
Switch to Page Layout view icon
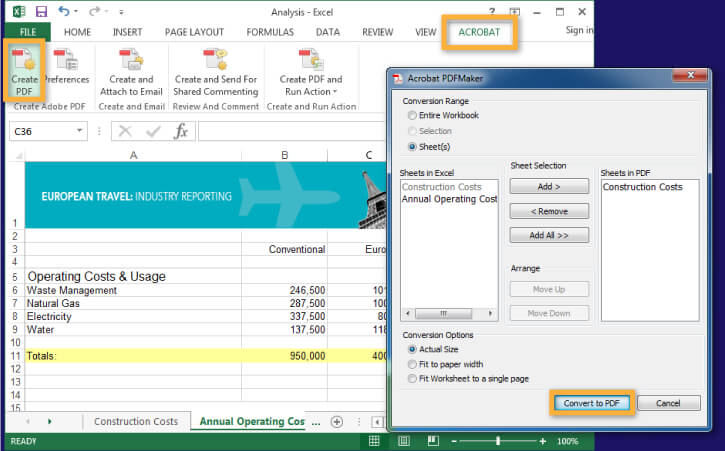[404, 441]
